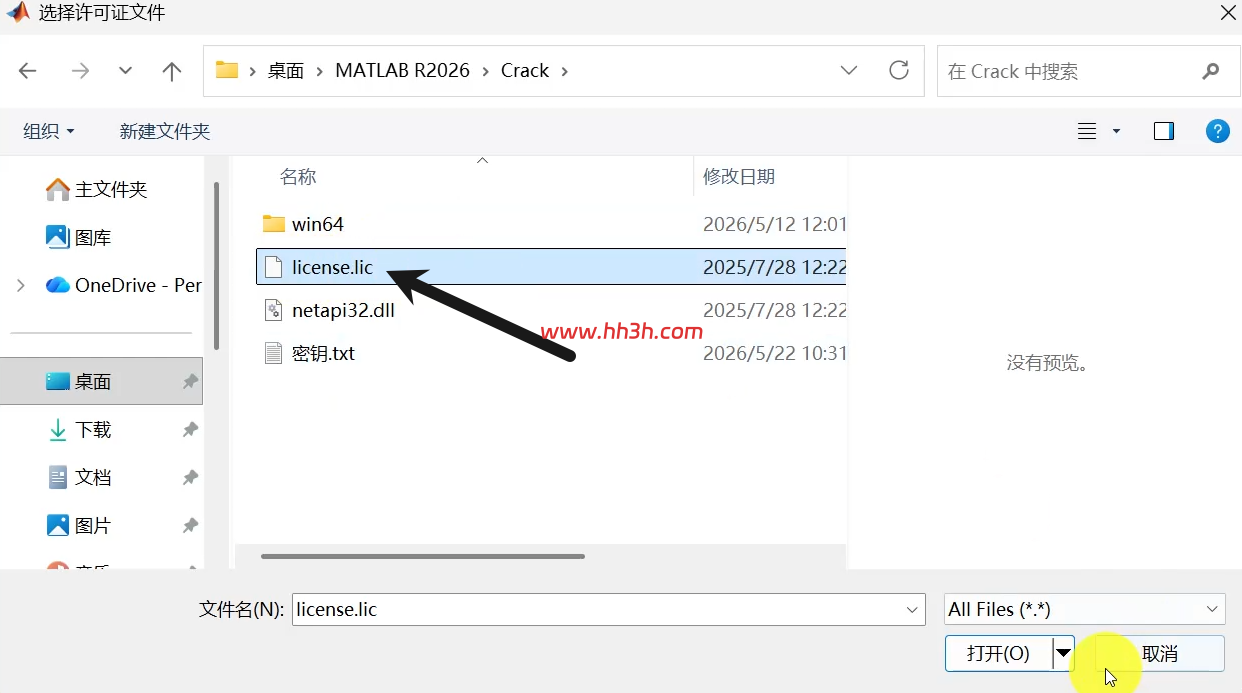This screenshot has height=693, width=1242.
Task: Click the pin icon next to 图片
Action: click(190, 525)
